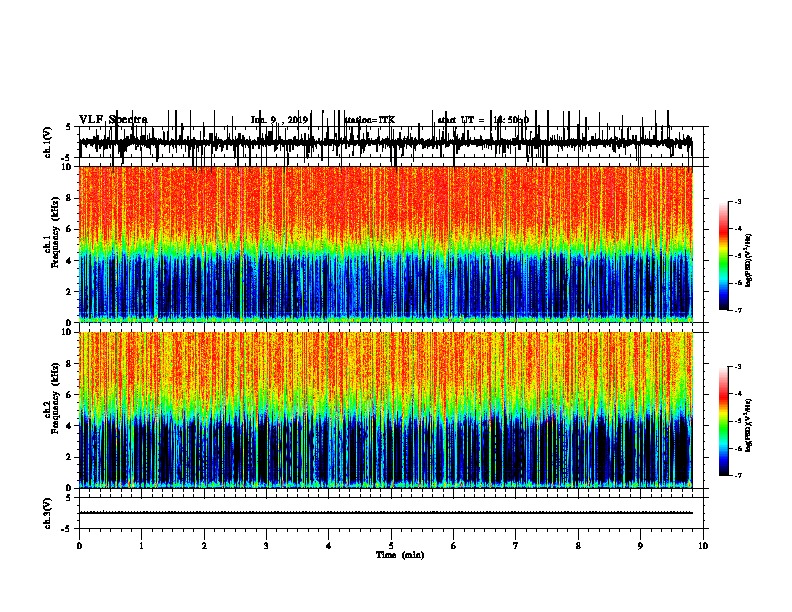Click the 'VLF Spectra' plot title
The width and height of the screenshot is (792, 612).
(x=113, y=120)
